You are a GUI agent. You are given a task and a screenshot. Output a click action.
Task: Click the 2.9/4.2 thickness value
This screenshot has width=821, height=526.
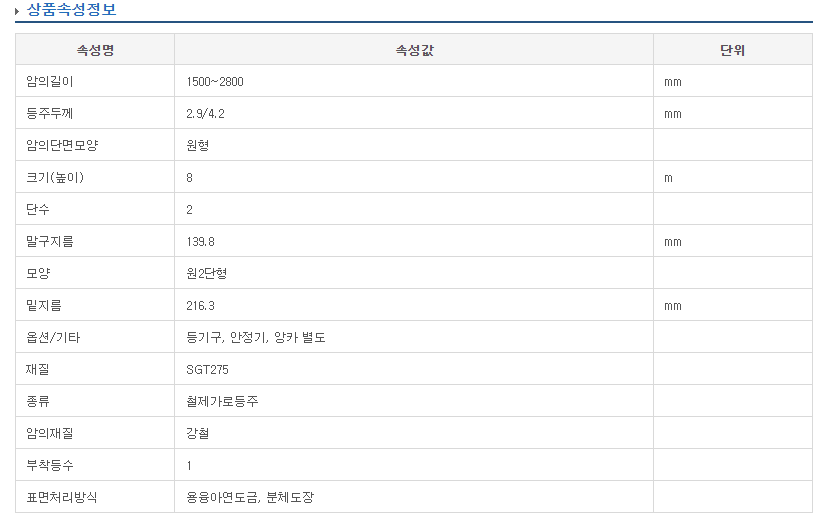205,114
